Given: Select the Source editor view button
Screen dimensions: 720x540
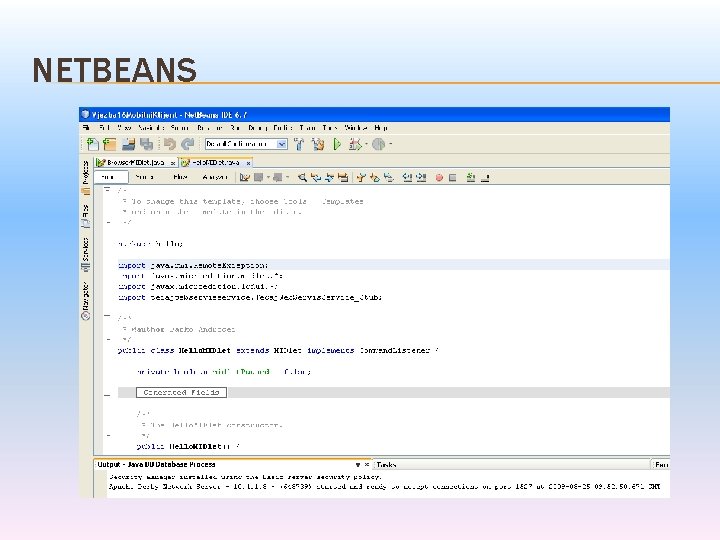Looking at the screenshot, I should pyautogui.click(x=111, y=177).
